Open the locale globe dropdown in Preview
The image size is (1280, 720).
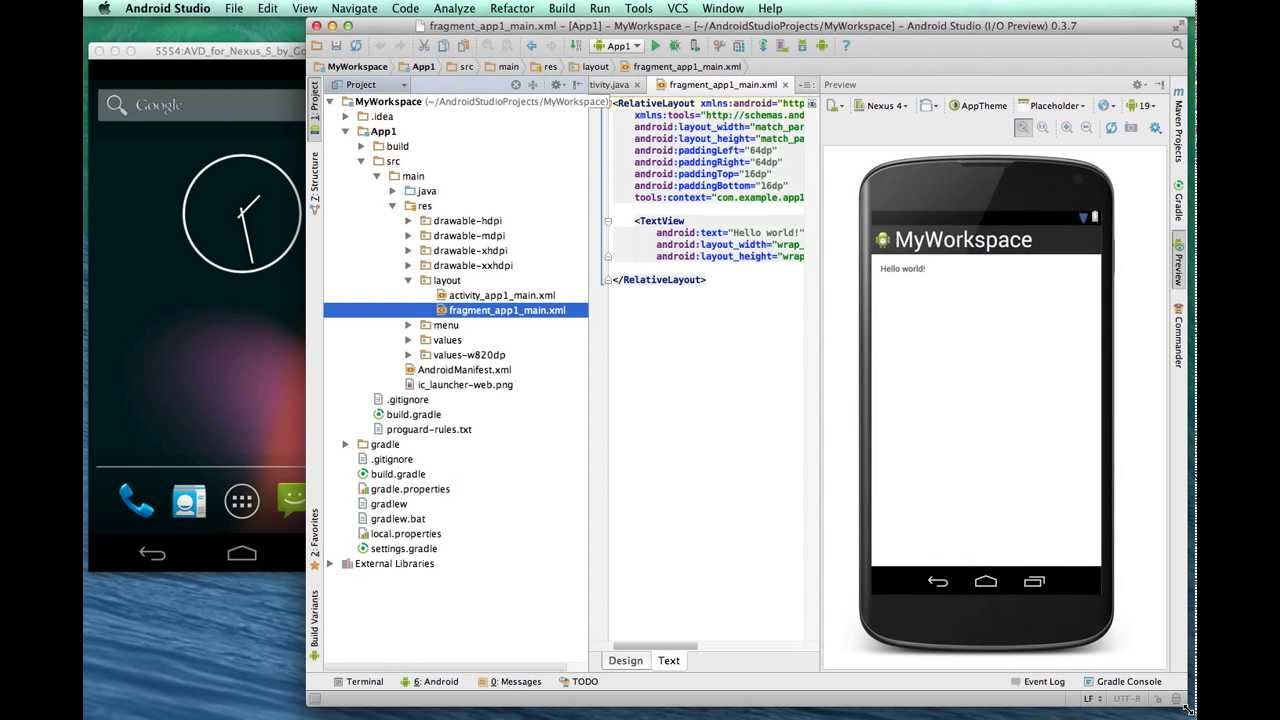click(1106, 105)
